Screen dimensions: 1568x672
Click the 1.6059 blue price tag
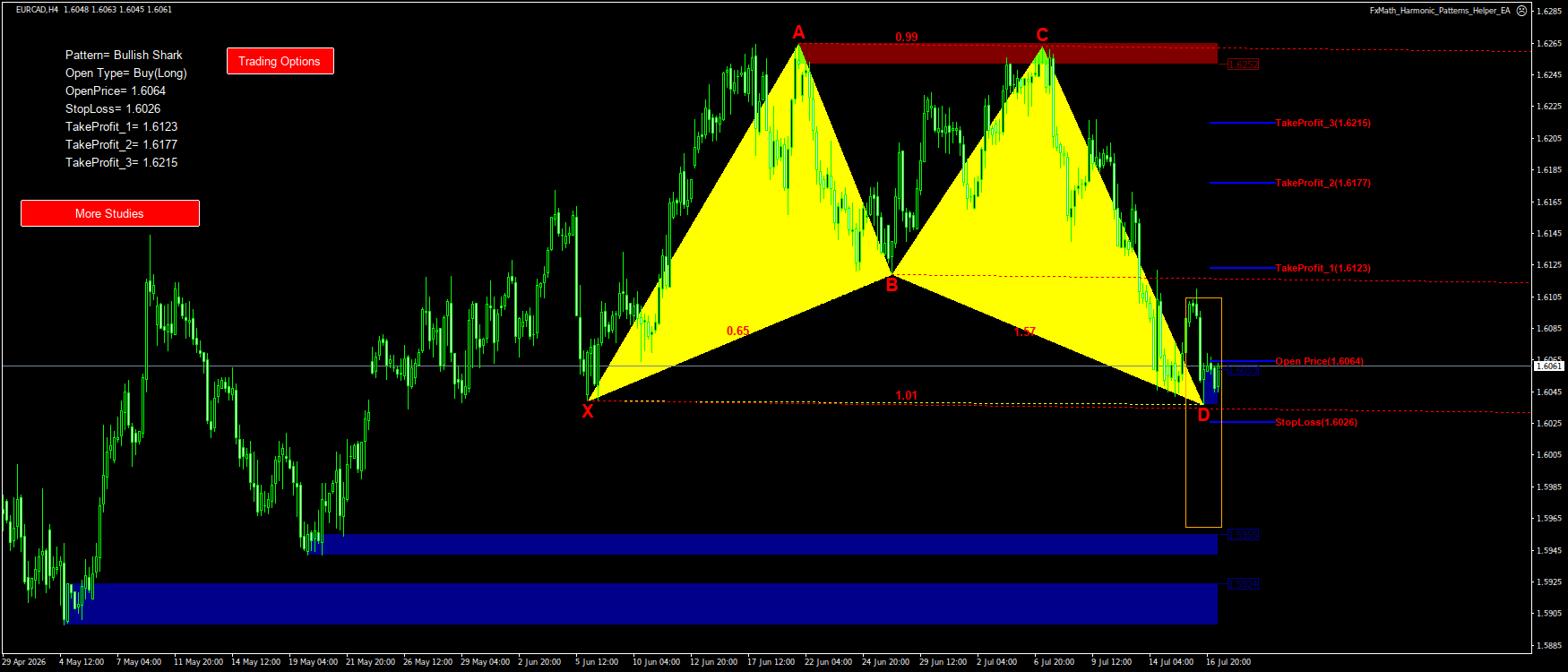click(1243, 370)
